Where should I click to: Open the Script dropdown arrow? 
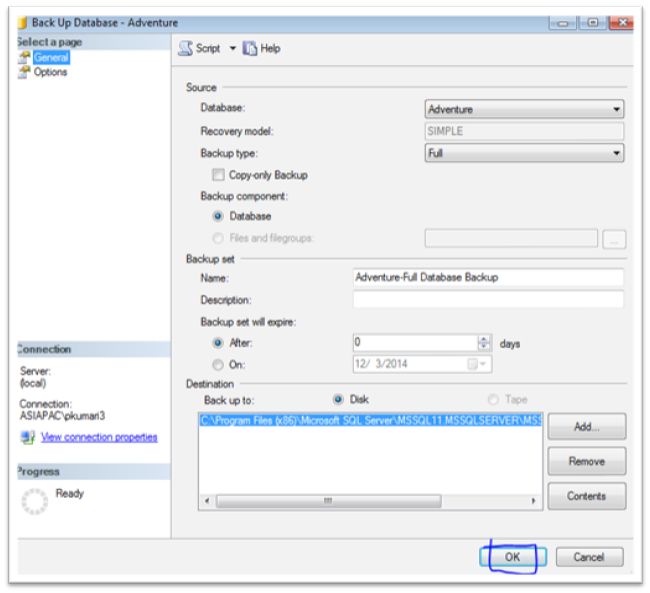(x=233, y=49)
